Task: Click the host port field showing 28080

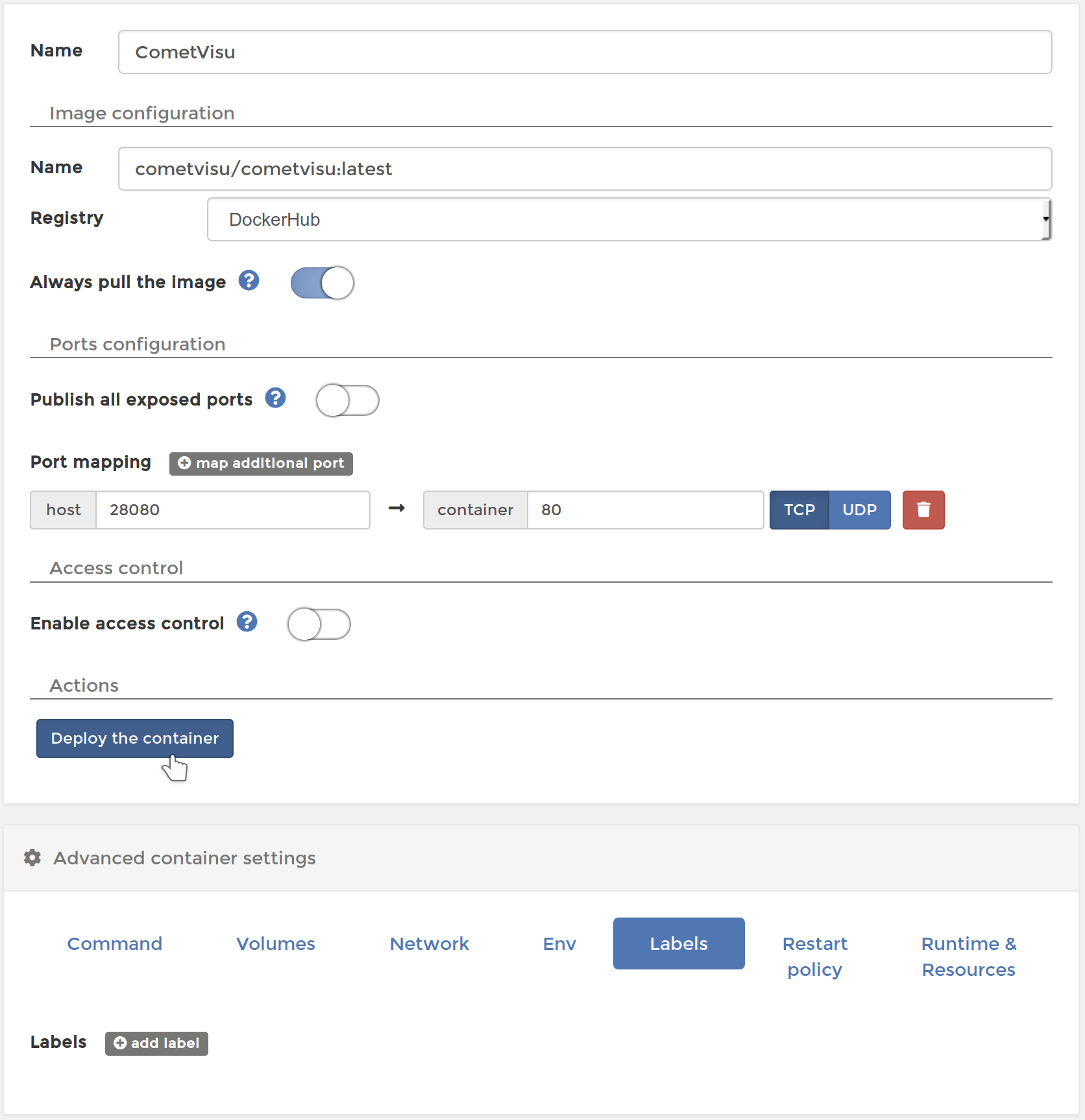Action: (x=233, y=510)
